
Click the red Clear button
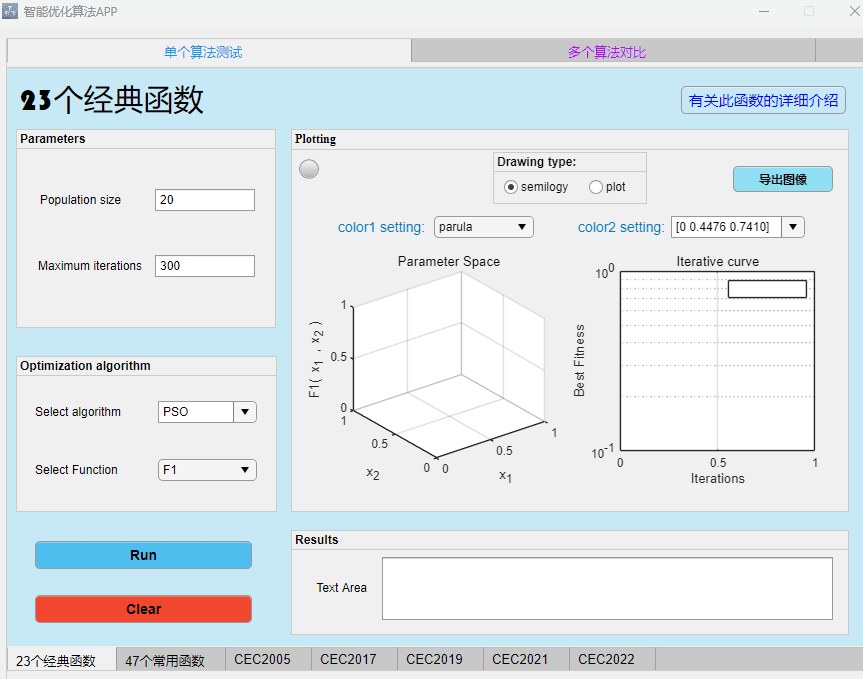(144, 609)
